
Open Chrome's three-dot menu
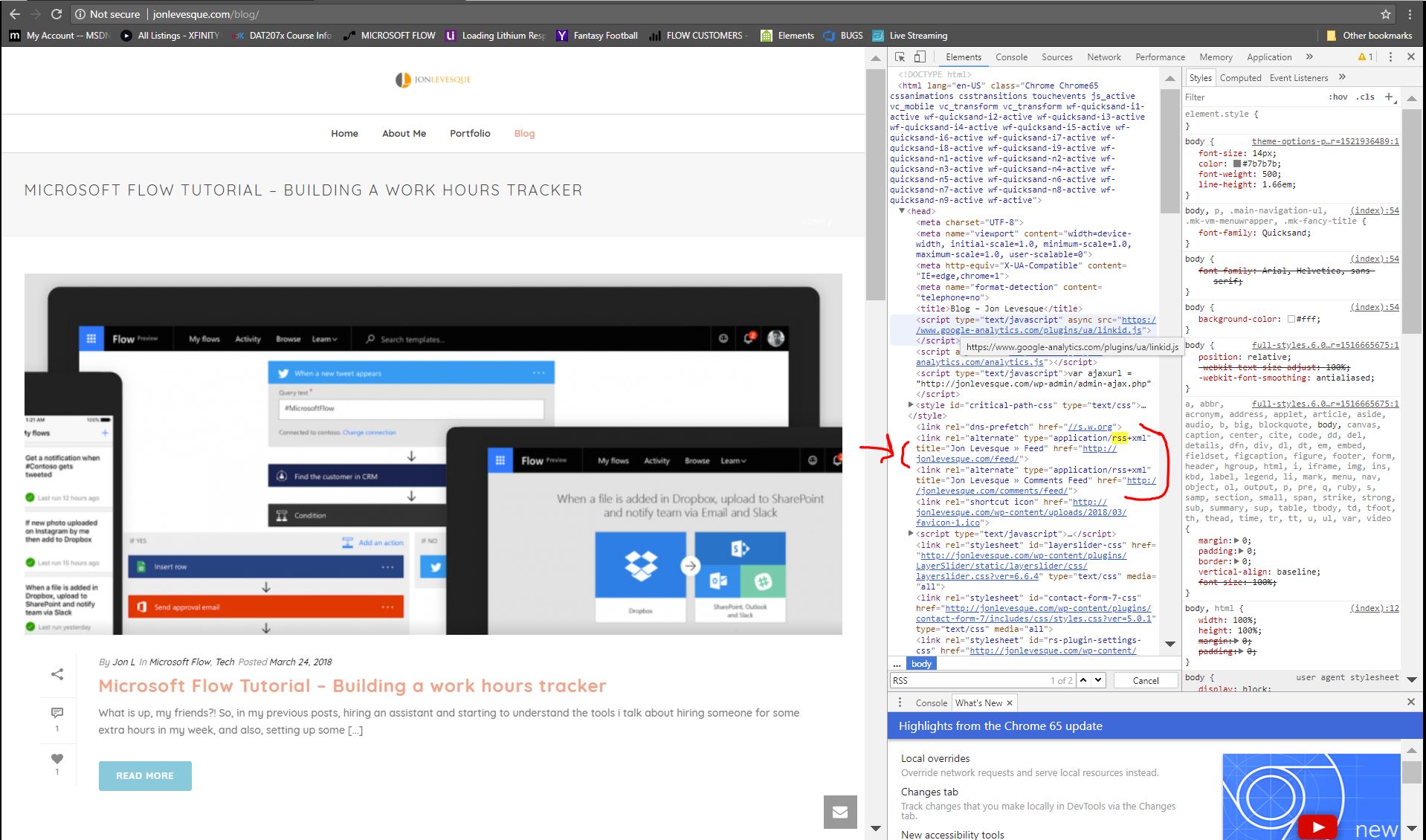point(1410,14)
